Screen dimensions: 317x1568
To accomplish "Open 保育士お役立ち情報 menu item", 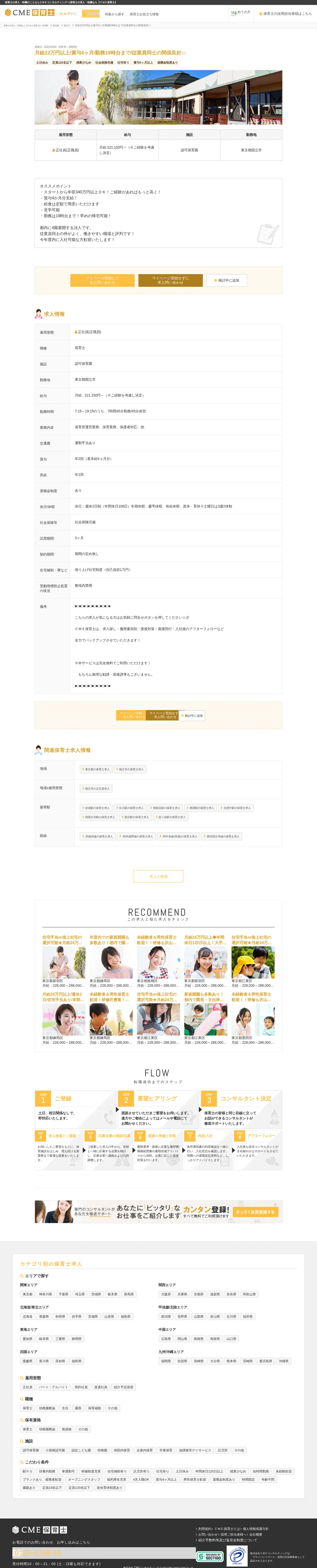I will point(144,14).
